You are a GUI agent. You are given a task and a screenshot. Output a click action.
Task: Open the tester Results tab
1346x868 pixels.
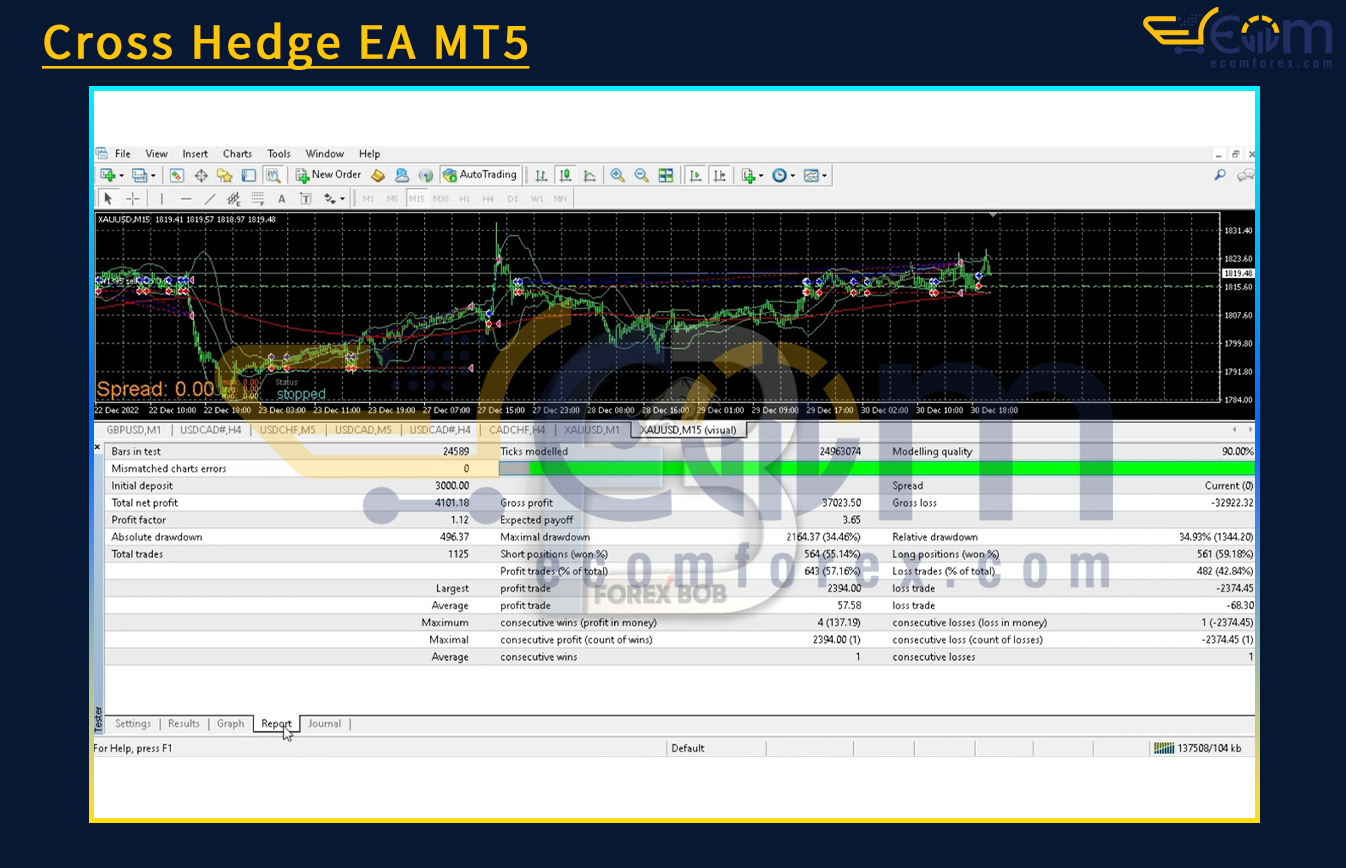[x=184, y=724]
